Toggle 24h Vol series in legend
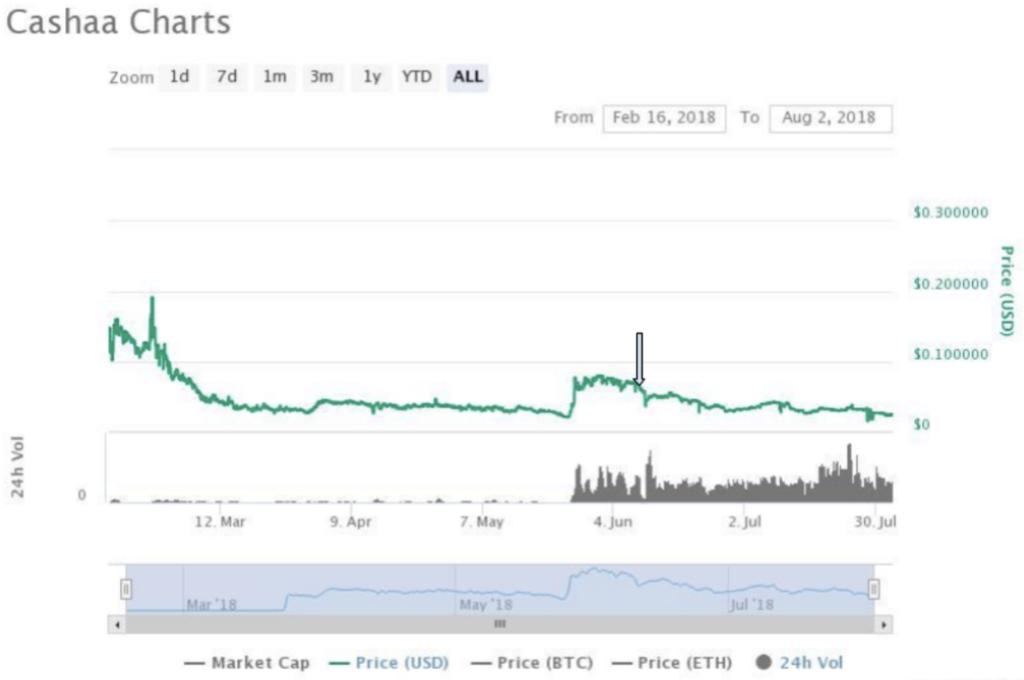This screenshot has height=680, width=1024. 799,663
